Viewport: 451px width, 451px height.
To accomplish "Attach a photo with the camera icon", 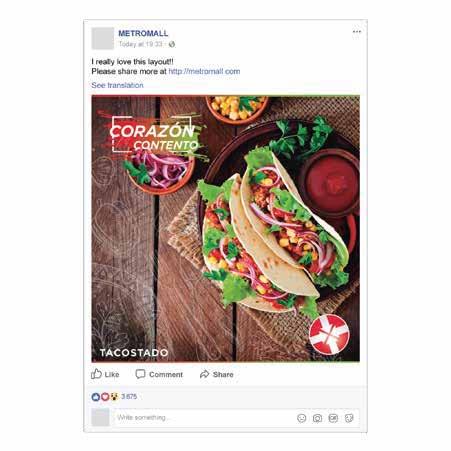I will click(x=317, y=418).
